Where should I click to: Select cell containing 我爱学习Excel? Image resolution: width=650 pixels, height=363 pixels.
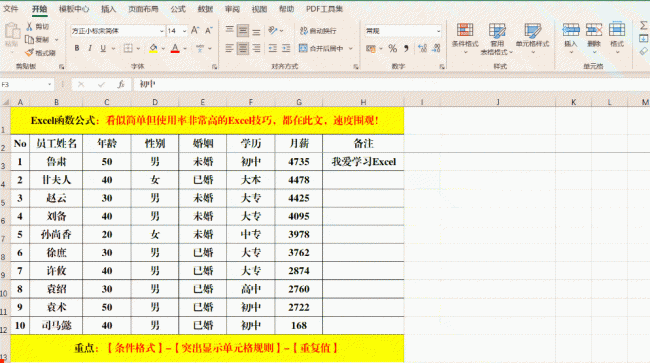(364, 162)
